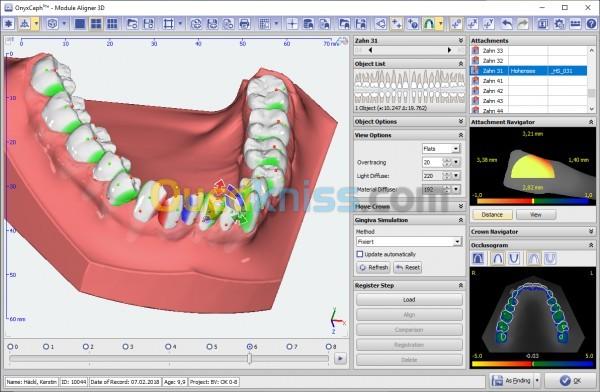
Task: Go to next tooth arrow
Action: click(450, 50)
